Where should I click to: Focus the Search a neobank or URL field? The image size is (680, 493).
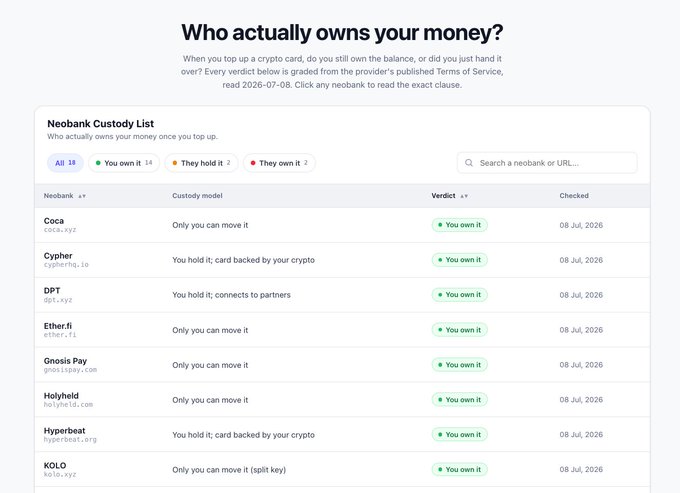(x=547, y=163)
